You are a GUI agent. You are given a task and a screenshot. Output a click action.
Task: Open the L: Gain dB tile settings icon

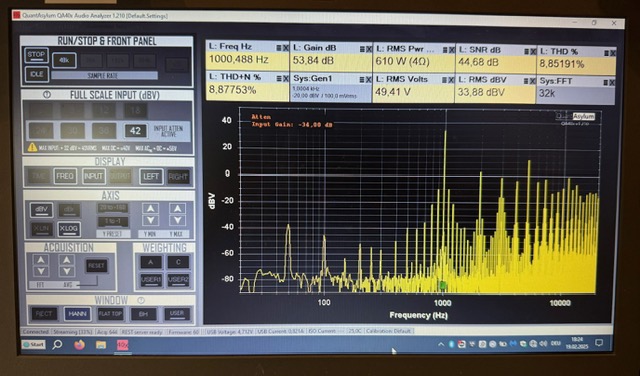pyautogui.click(x=362, y=49)
